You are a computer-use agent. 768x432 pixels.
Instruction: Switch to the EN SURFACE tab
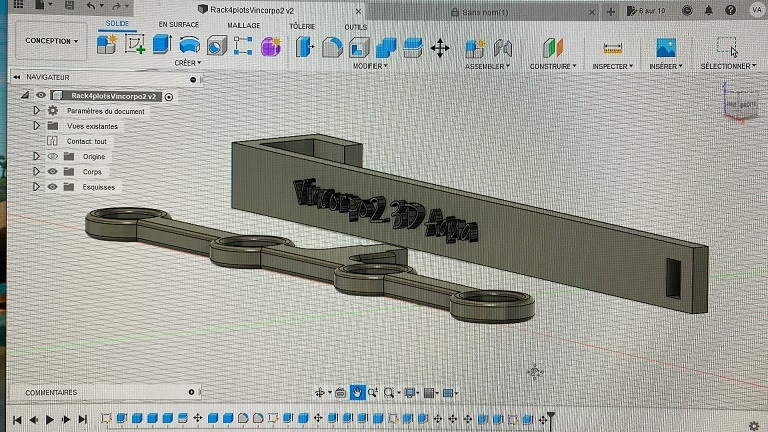click(x=178, y=24)
